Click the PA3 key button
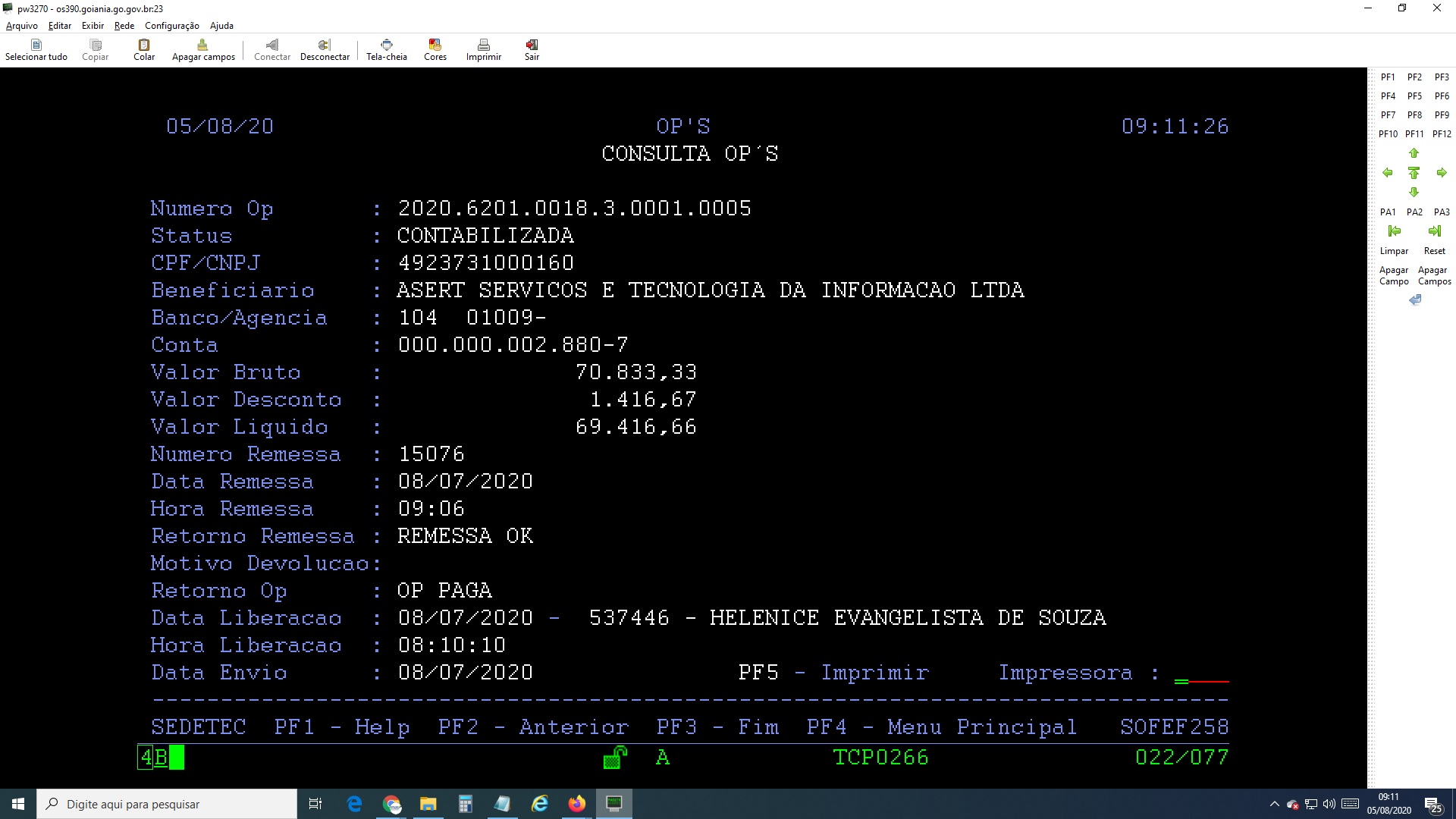The height and width of the screenshot is (819, 1456). [1442, 212]
